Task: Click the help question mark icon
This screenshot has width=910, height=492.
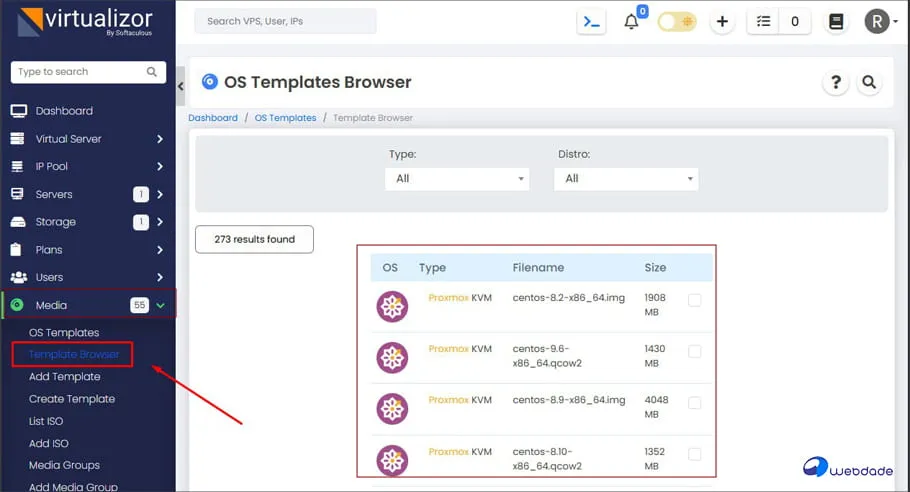Action: 835,83
